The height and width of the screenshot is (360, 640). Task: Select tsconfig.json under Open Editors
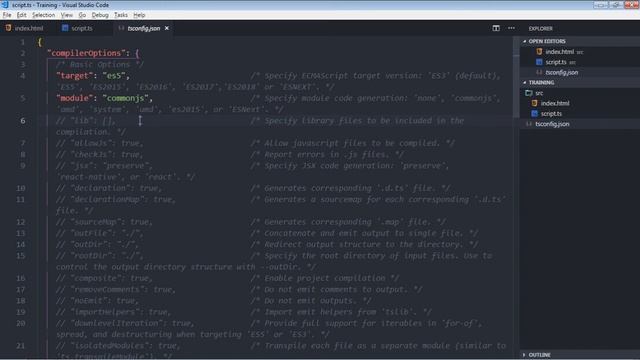(x=562, y=72)
